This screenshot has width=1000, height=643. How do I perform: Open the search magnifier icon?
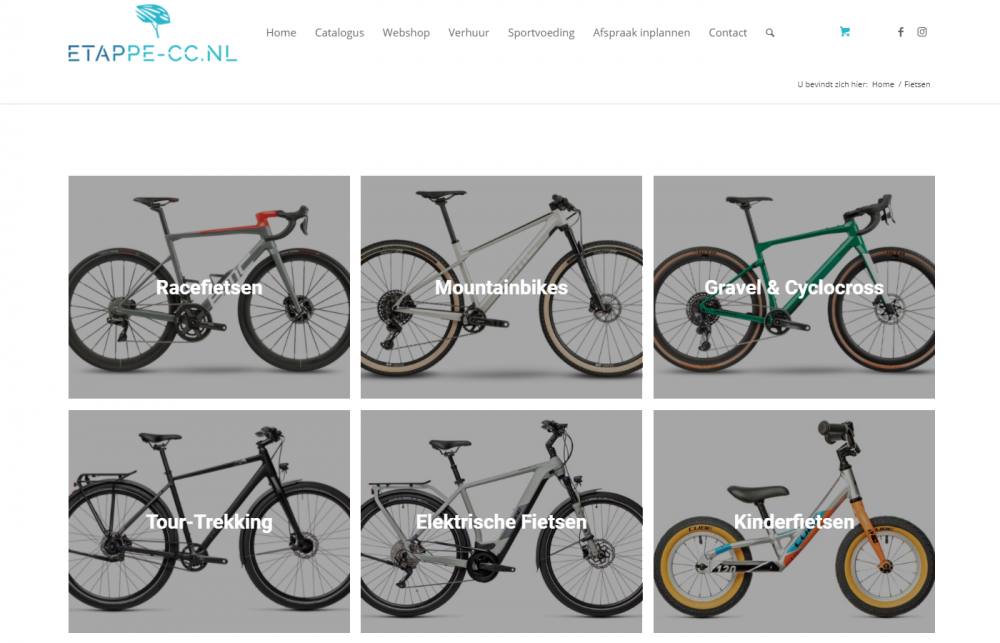770,33
